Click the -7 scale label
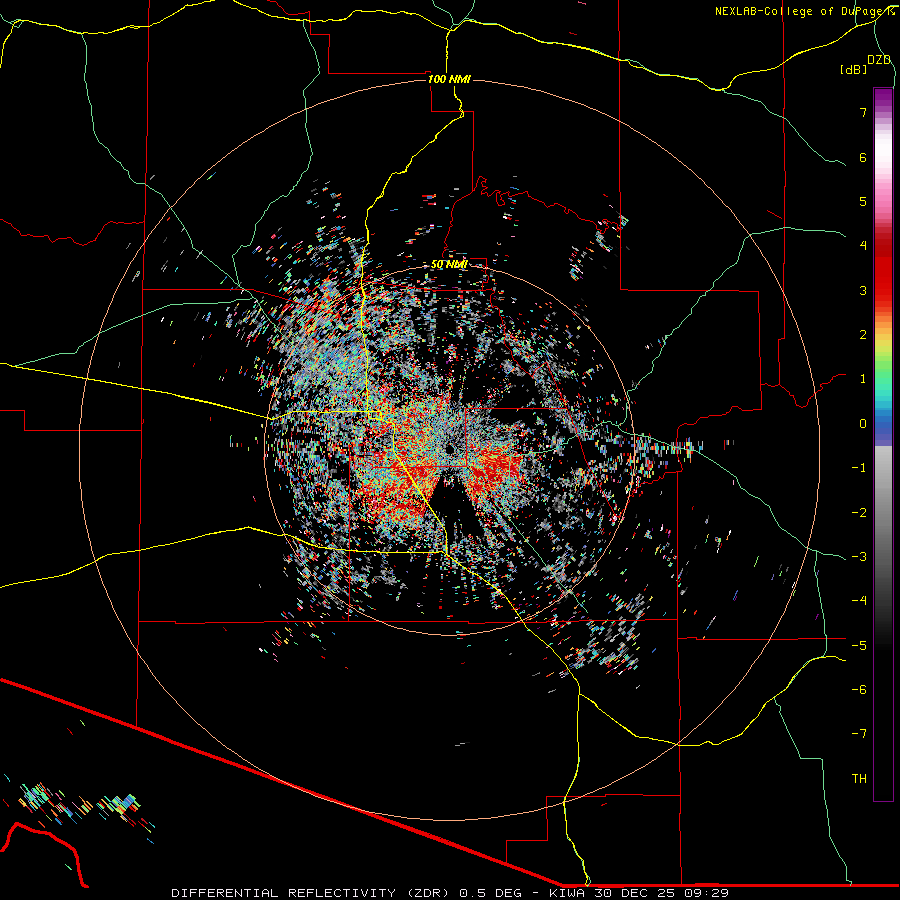The height and width of the screenshot is (900, 900). [x=859, y=734]
